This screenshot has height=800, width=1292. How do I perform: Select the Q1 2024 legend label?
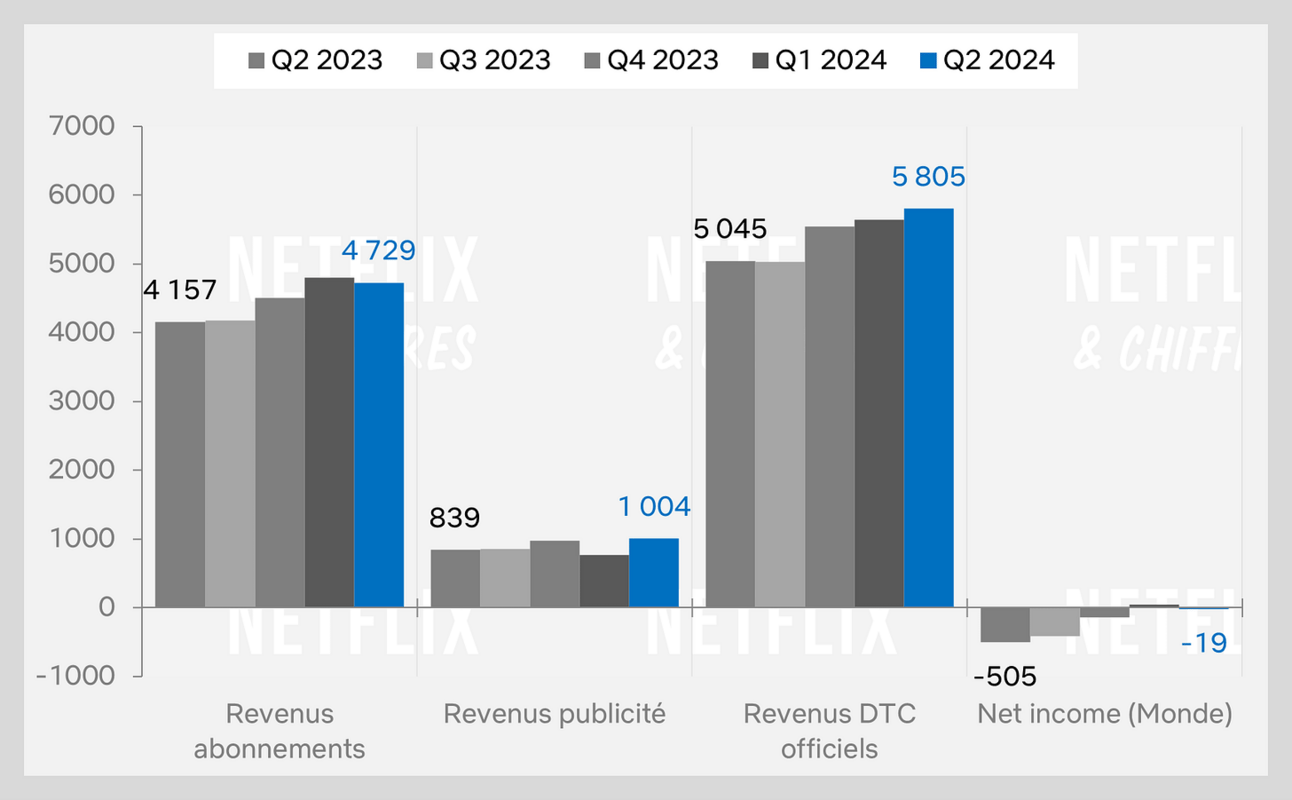830,60
